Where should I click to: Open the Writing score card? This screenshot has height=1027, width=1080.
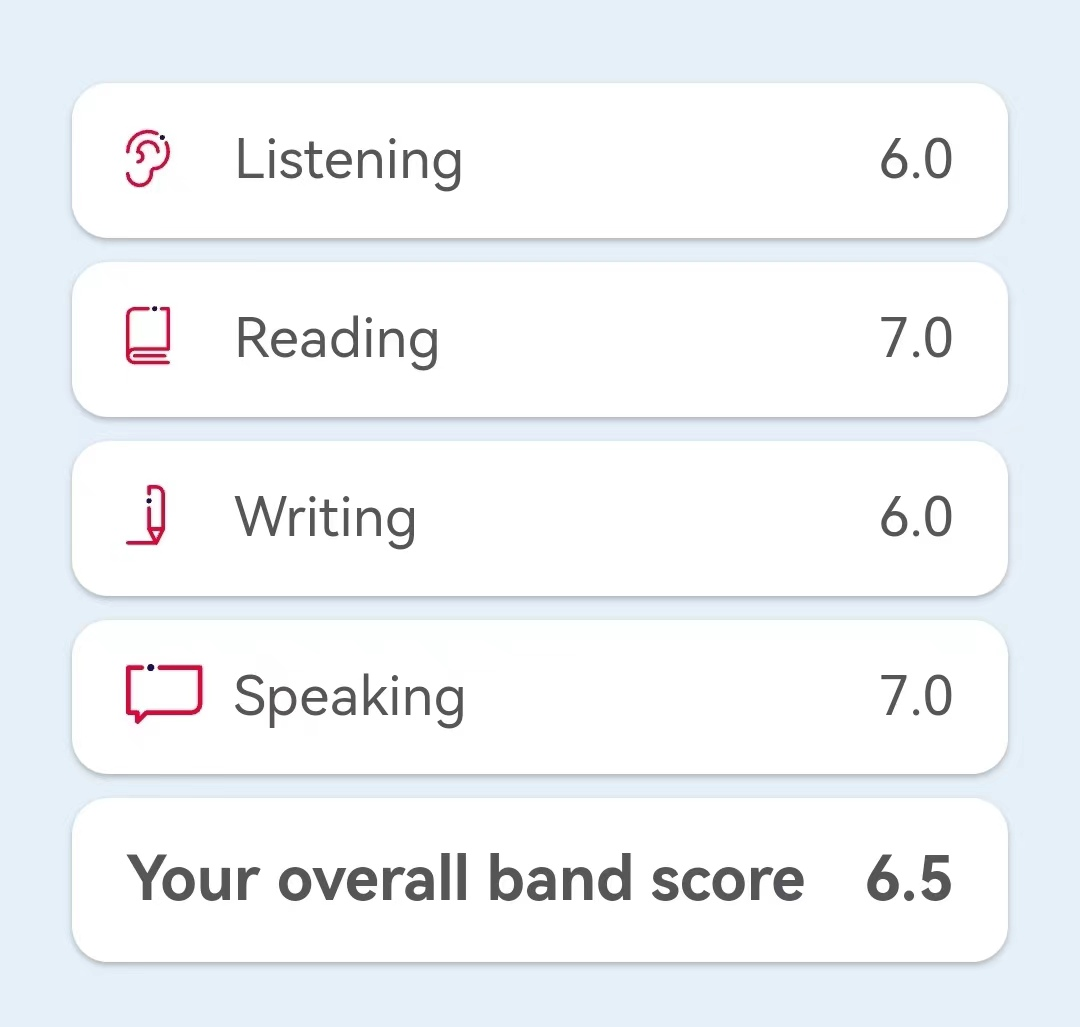(x=540, y=519)
